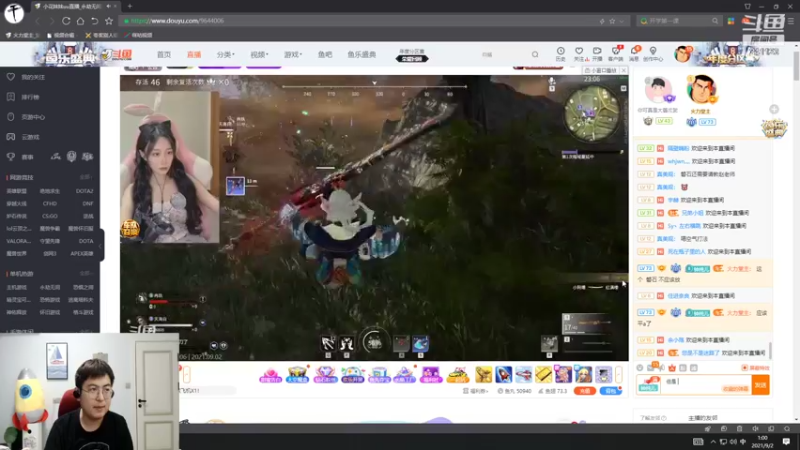Click the chat message input field
800x450 pixels.
pyautogui.click(x=706, y=385)
